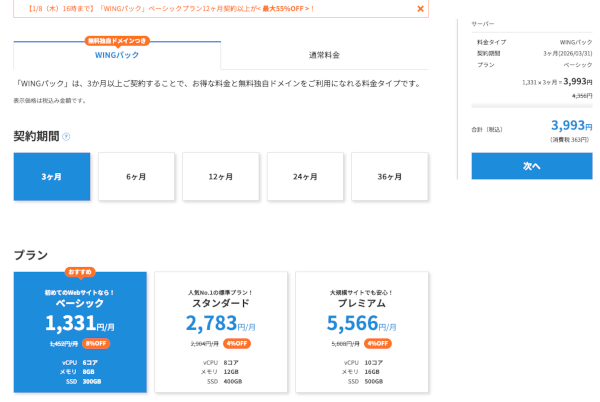Image resolution: width=600 pixels, height=402 pixels.
Task: Select the 3ヶ月 contract period
Action: coord(52,176)
